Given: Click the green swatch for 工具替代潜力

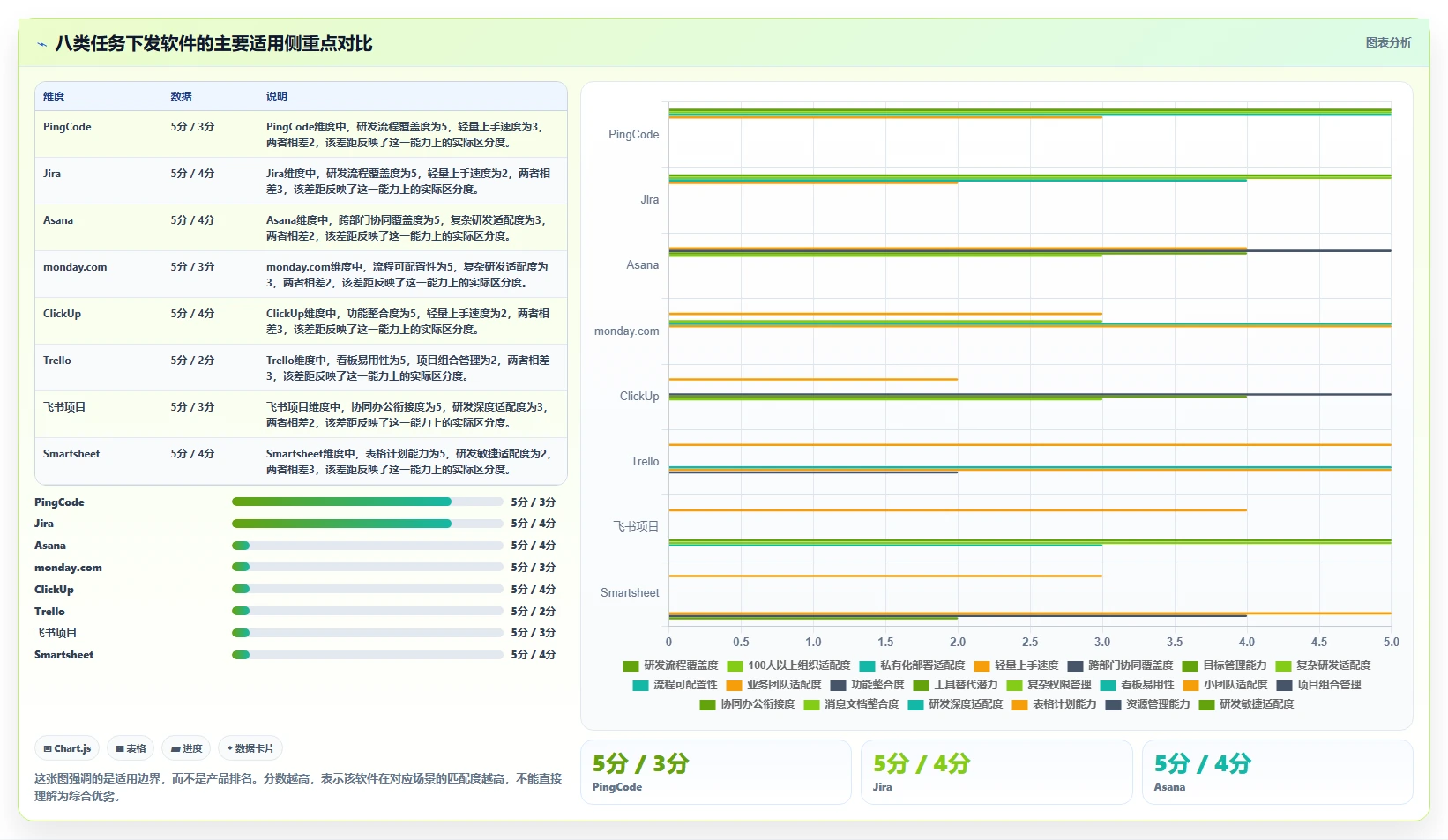Looking at the screenshot, I should (921, 685).
